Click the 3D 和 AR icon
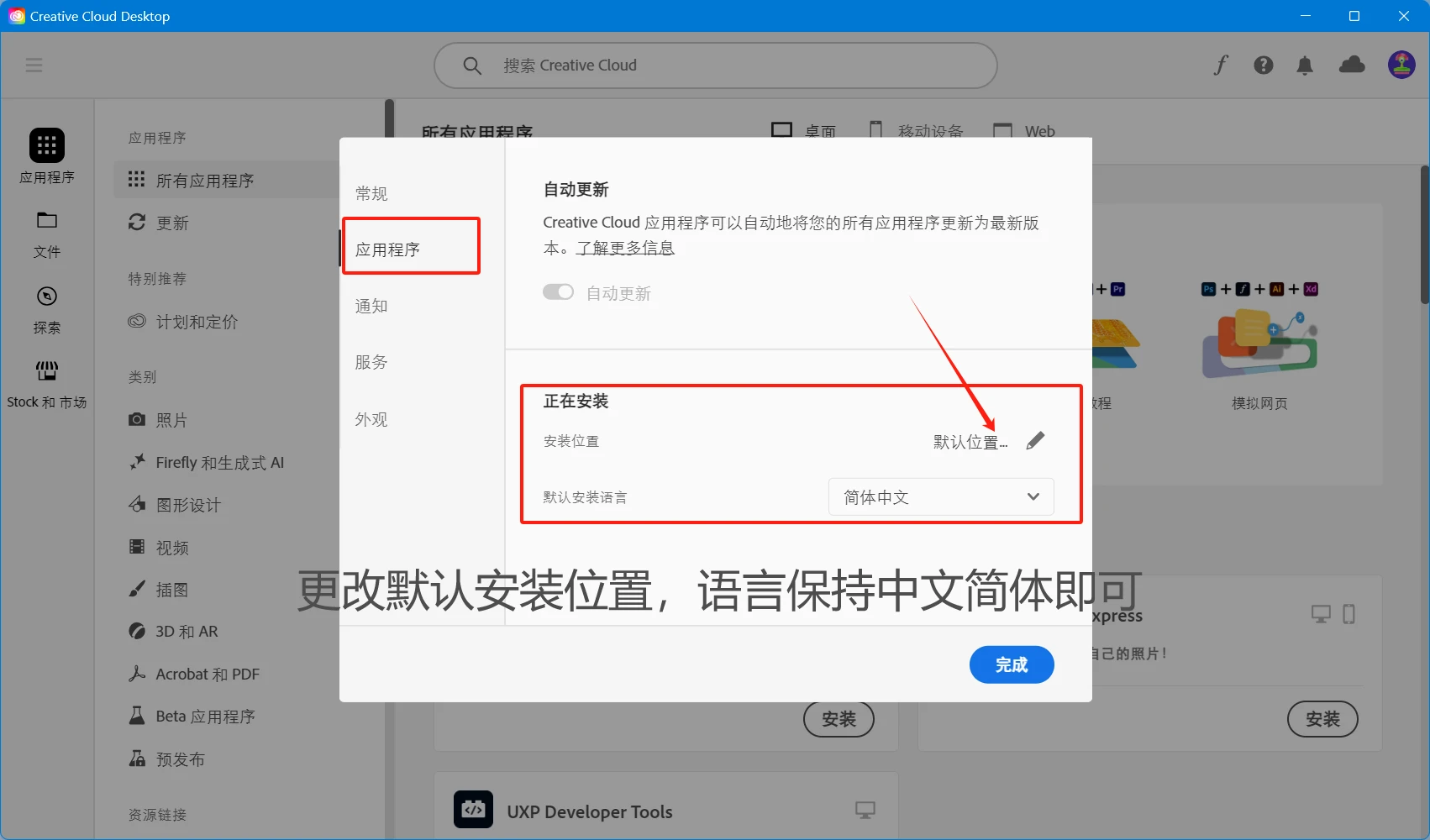 (137, 631)
